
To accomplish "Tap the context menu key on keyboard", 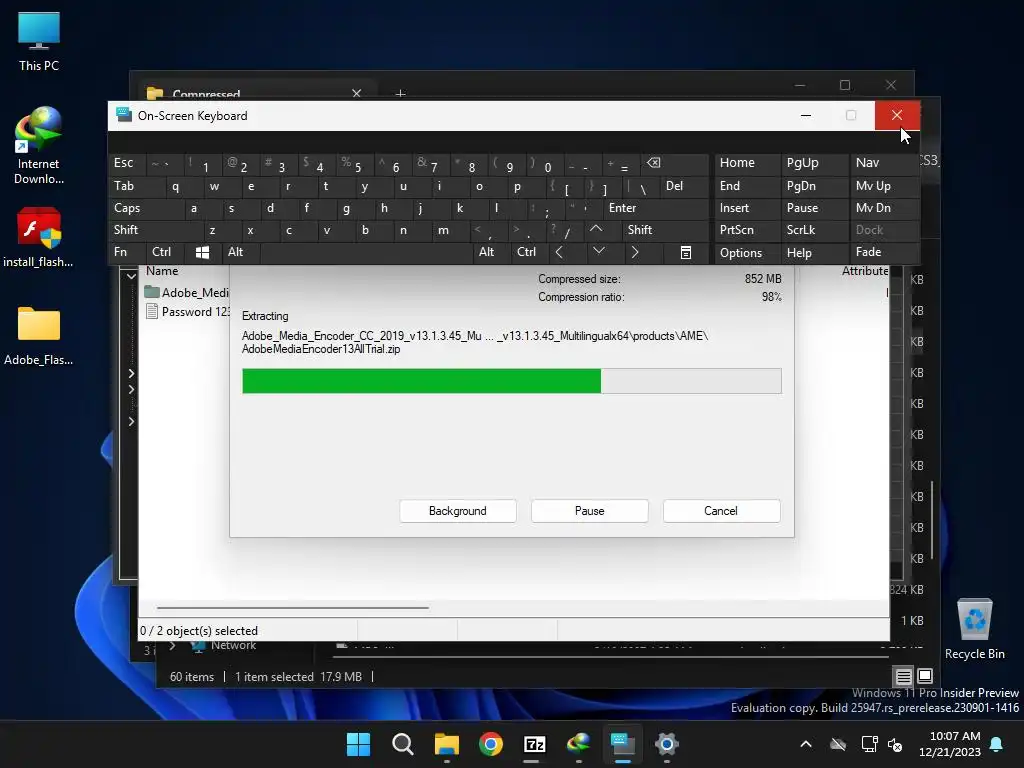I will (686, 252).
